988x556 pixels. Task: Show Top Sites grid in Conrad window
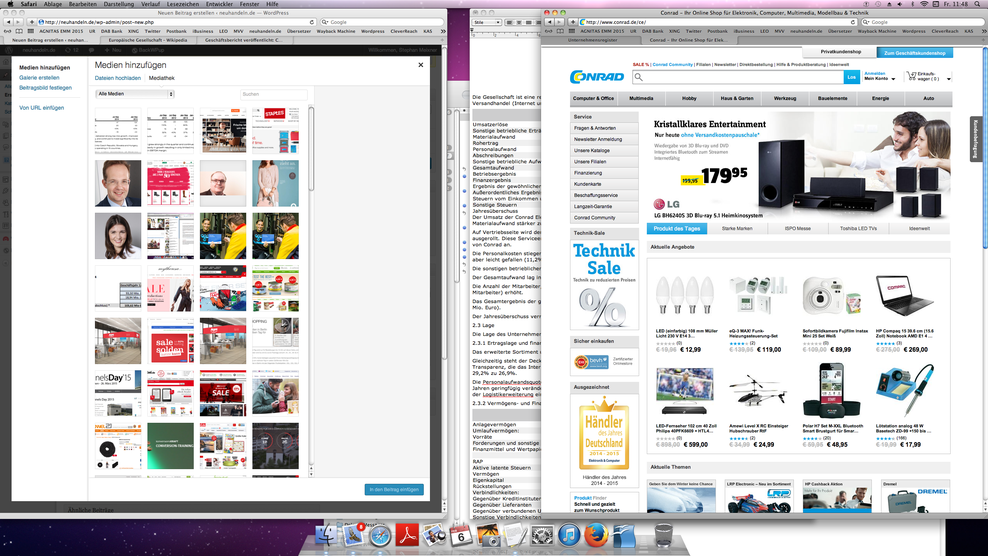point(572,31)
